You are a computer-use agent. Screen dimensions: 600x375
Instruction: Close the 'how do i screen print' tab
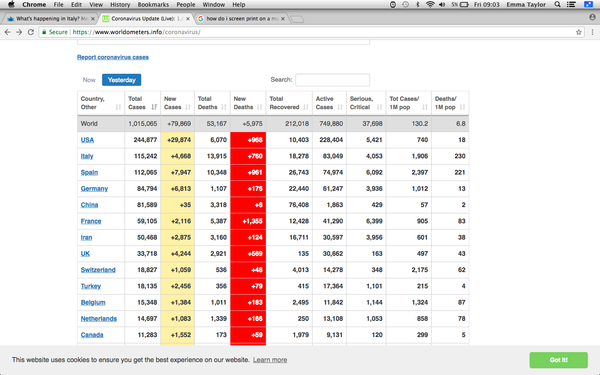pos(283,18)
